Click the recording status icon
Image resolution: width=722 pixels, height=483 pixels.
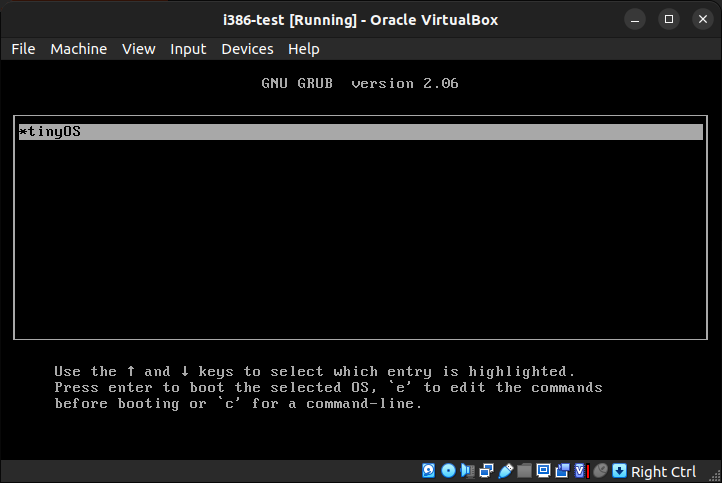[562, 471]
